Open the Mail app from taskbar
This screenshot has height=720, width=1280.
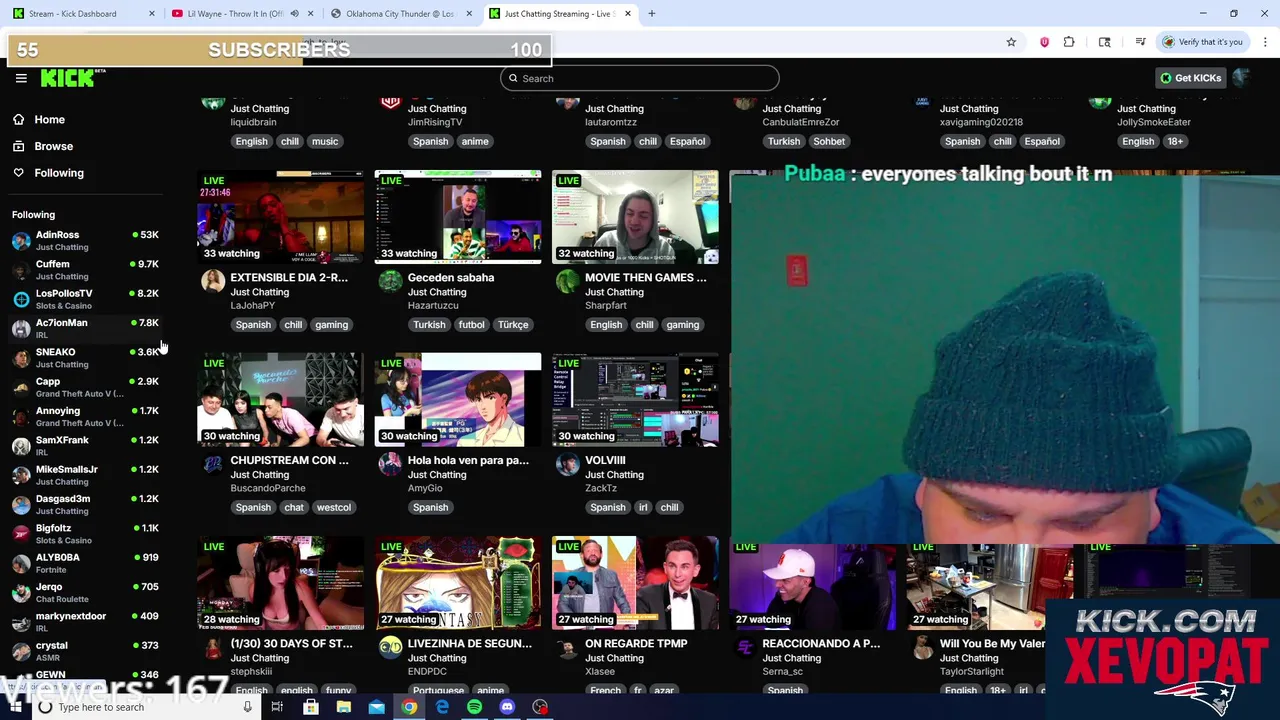click(x=376, y=707)
